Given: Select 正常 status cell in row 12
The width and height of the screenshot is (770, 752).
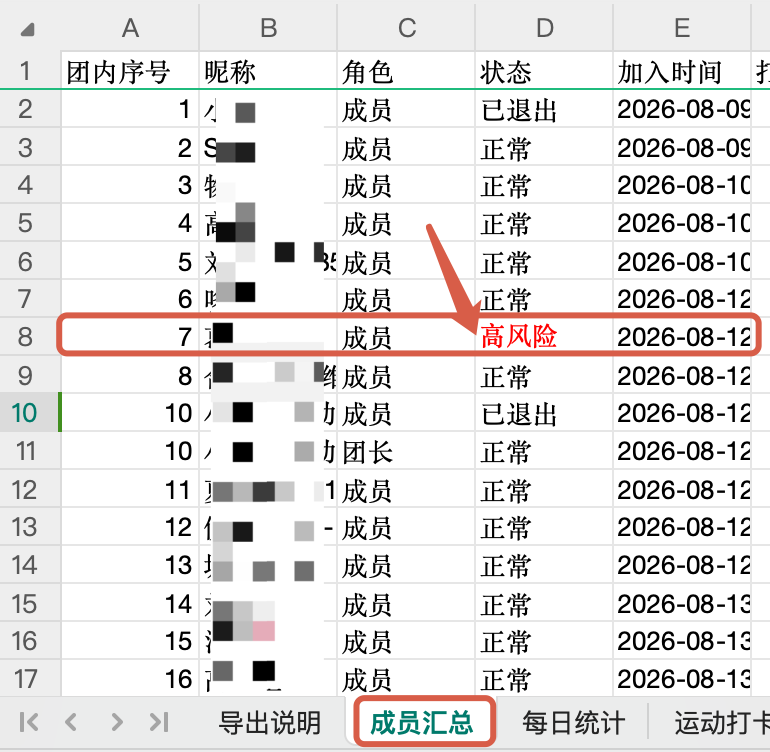Looking at the screenshot, I should [x=544, y=490].
